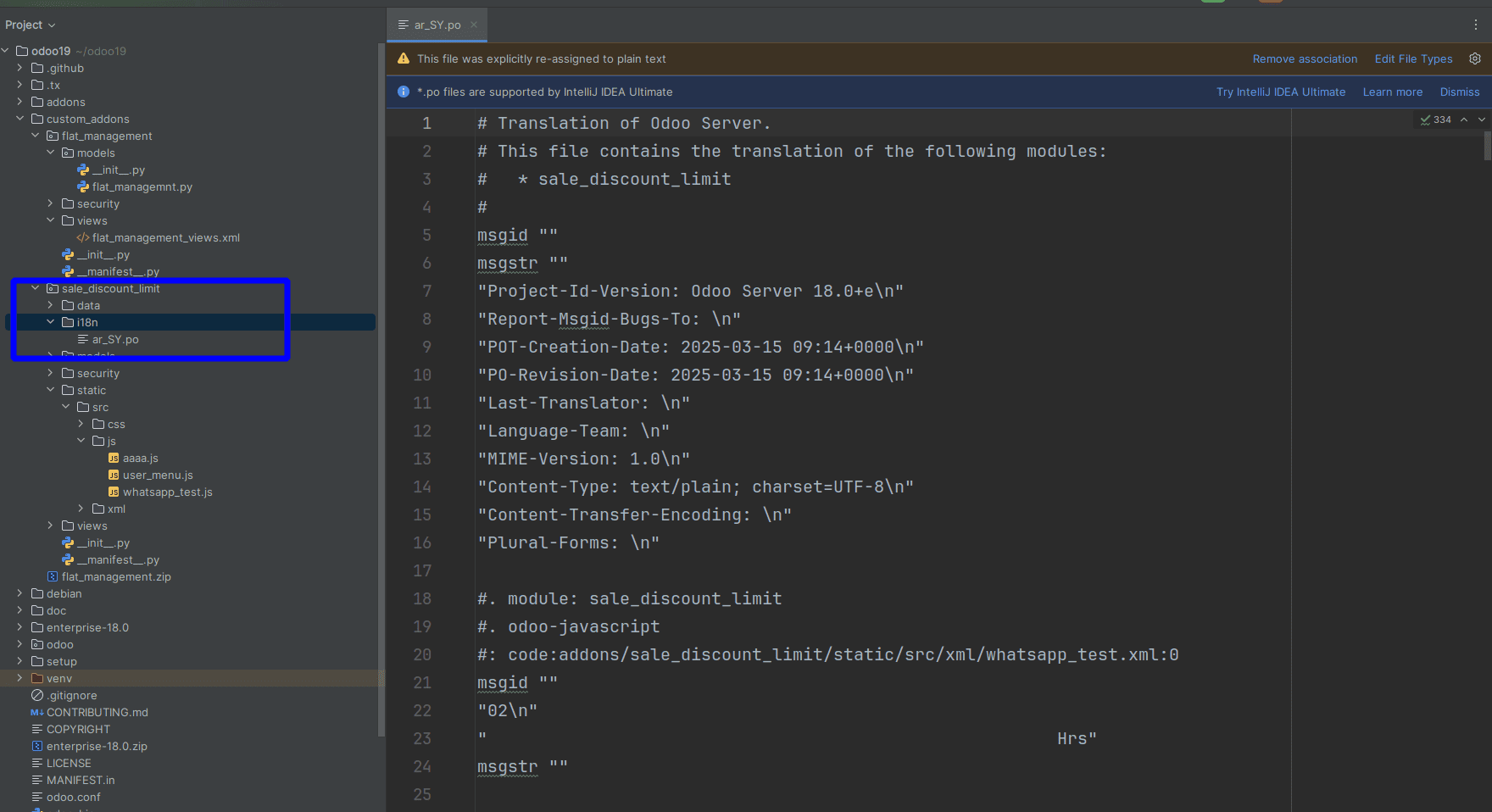Expand the .github folder
The height and width of the screenshot is (812, 1492).
(19, 68)
